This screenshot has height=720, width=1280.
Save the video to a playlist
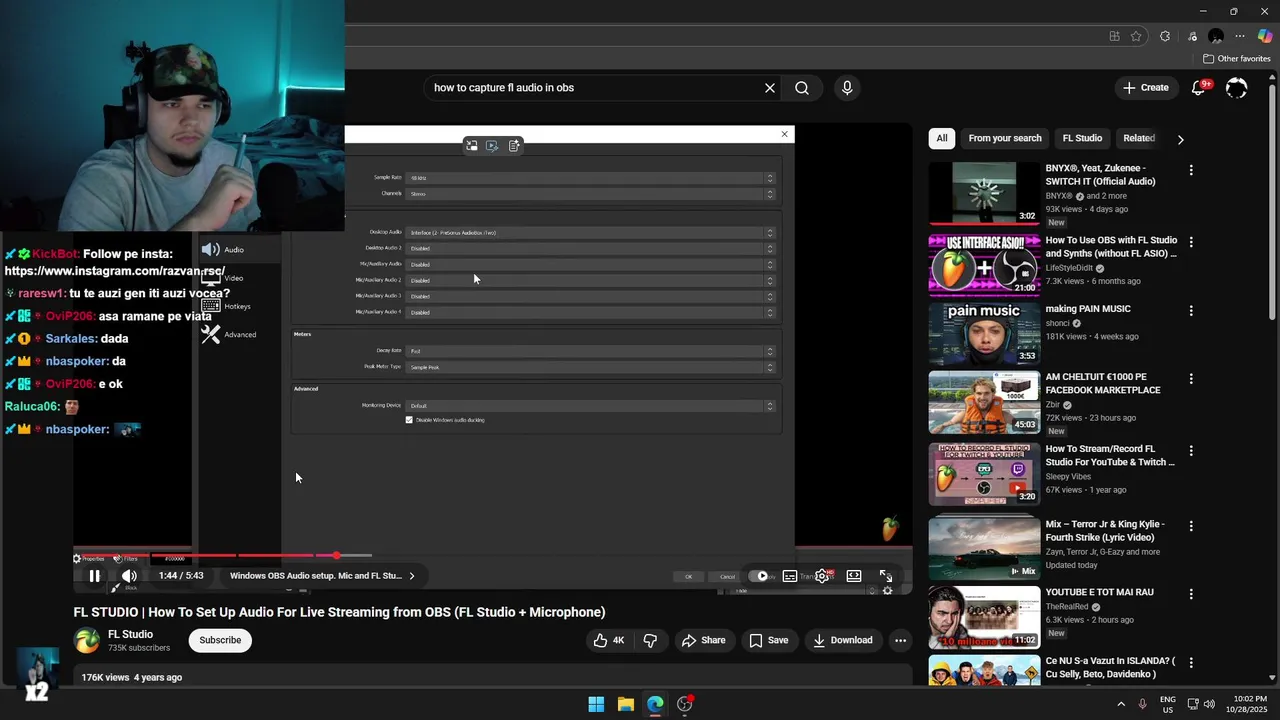coord(769,640)
